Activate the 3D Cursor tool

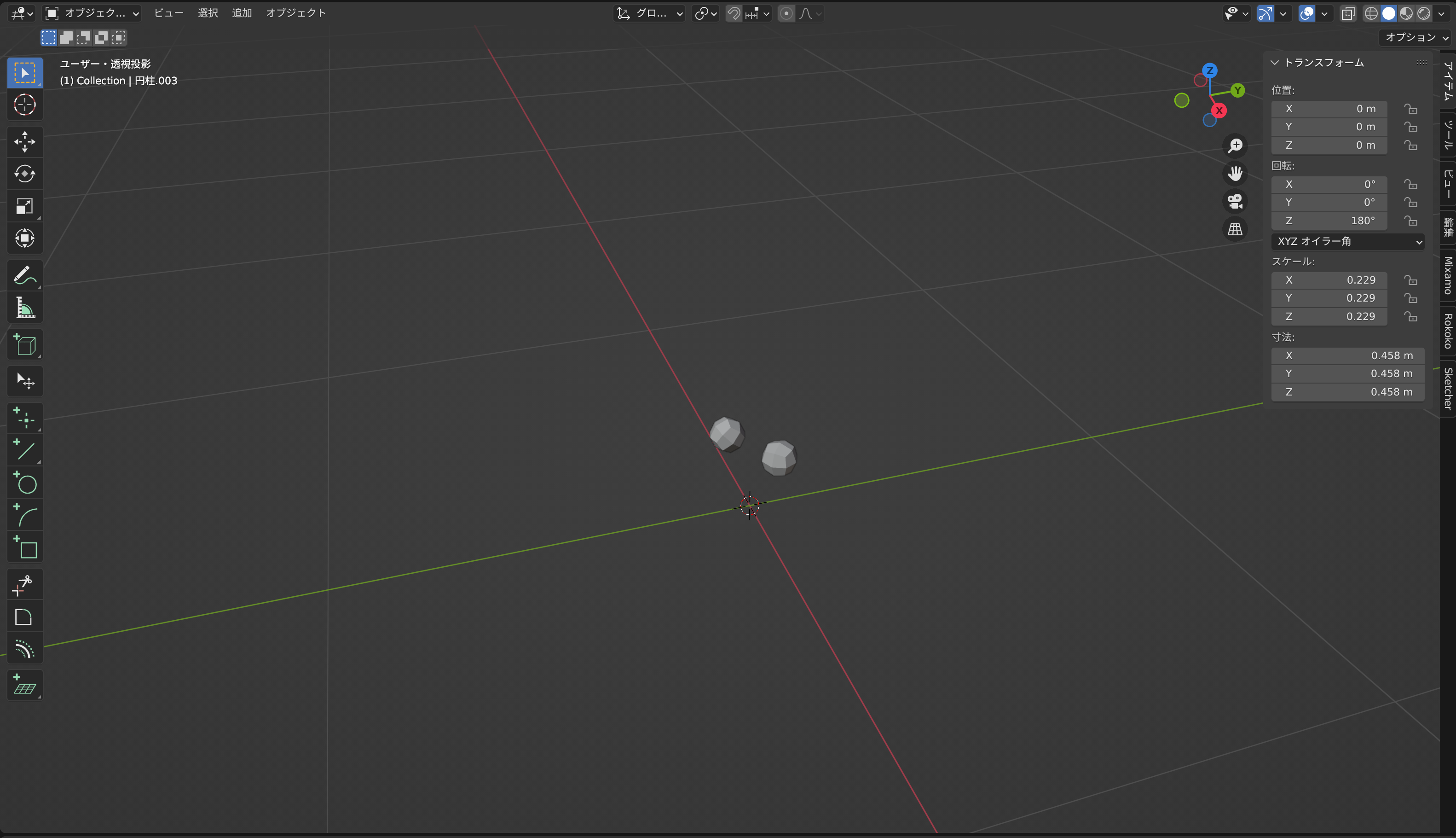pos(25,105)
